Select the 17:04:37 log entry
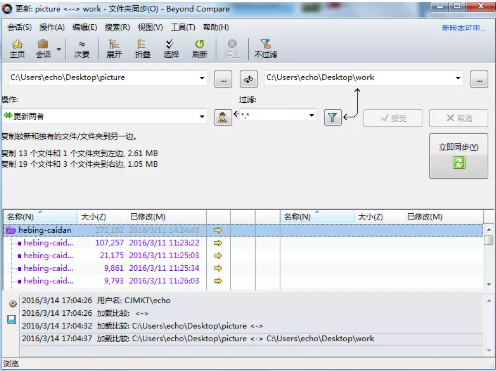This screenshot has width=496, height=371. 252,339
